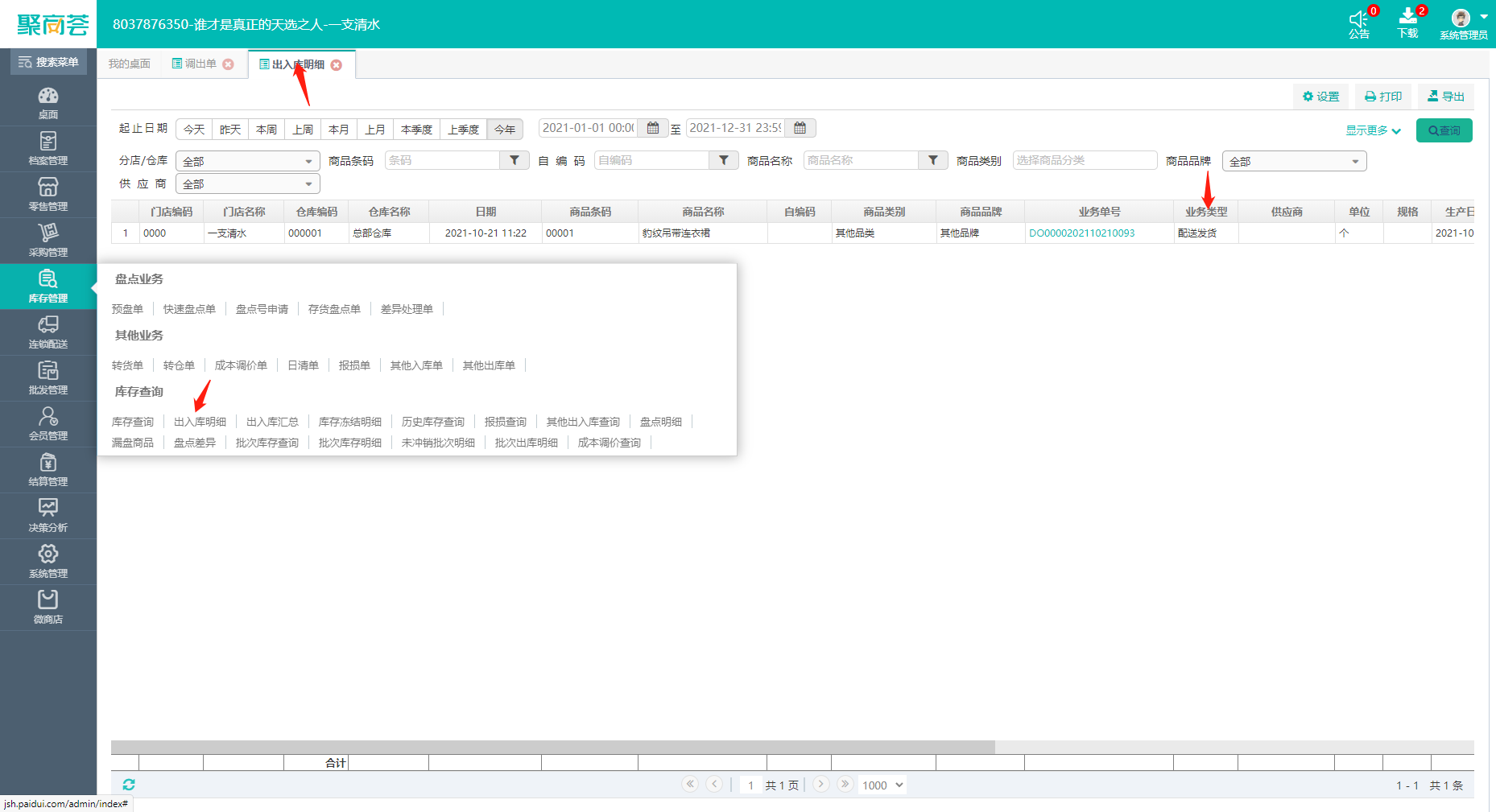
Task: Click the 商品名称 input field
Action: (862, 160)
